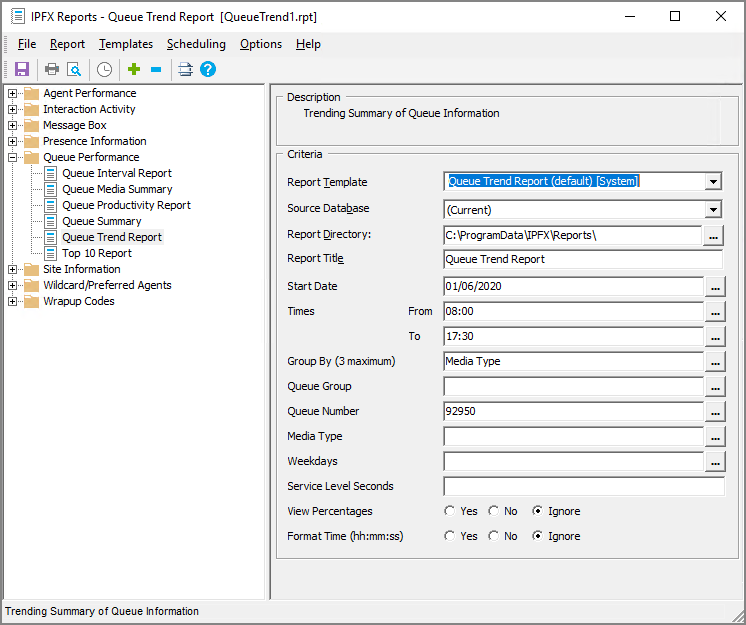Viewport: 746px width, 625px height.
Task: Expand the Wrapup Codes tree node
Action: (x=12, y=302)
